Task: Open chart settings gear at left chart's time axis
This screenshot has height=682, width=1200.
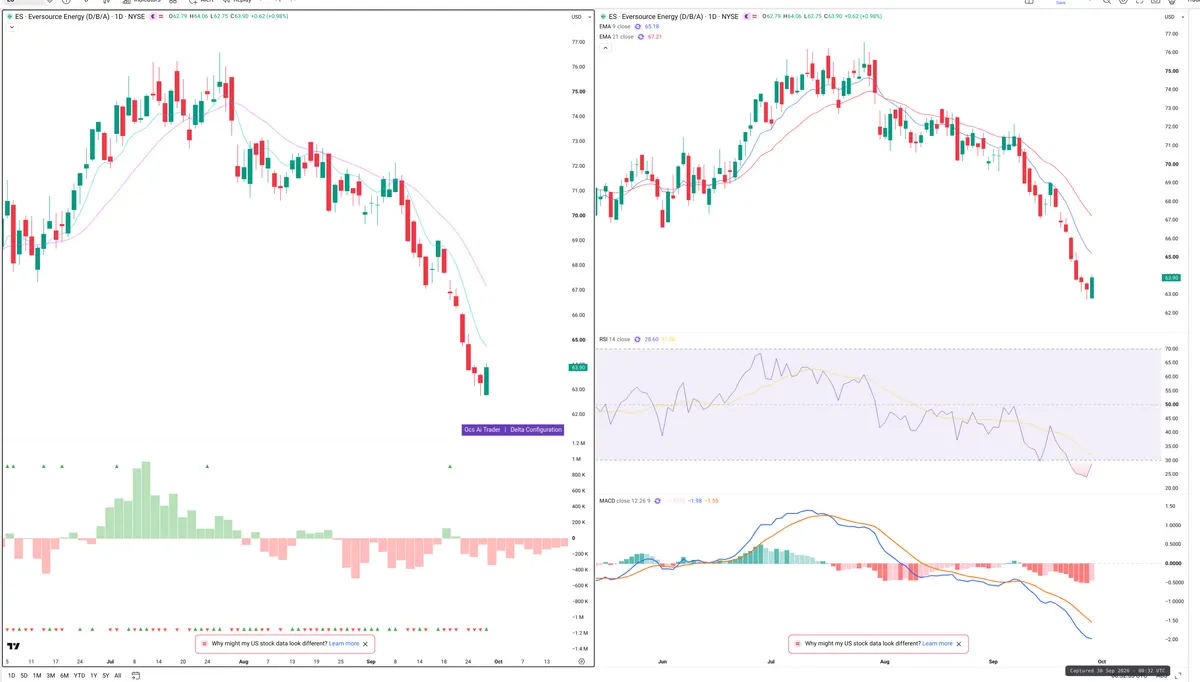Action: (582, 661)
